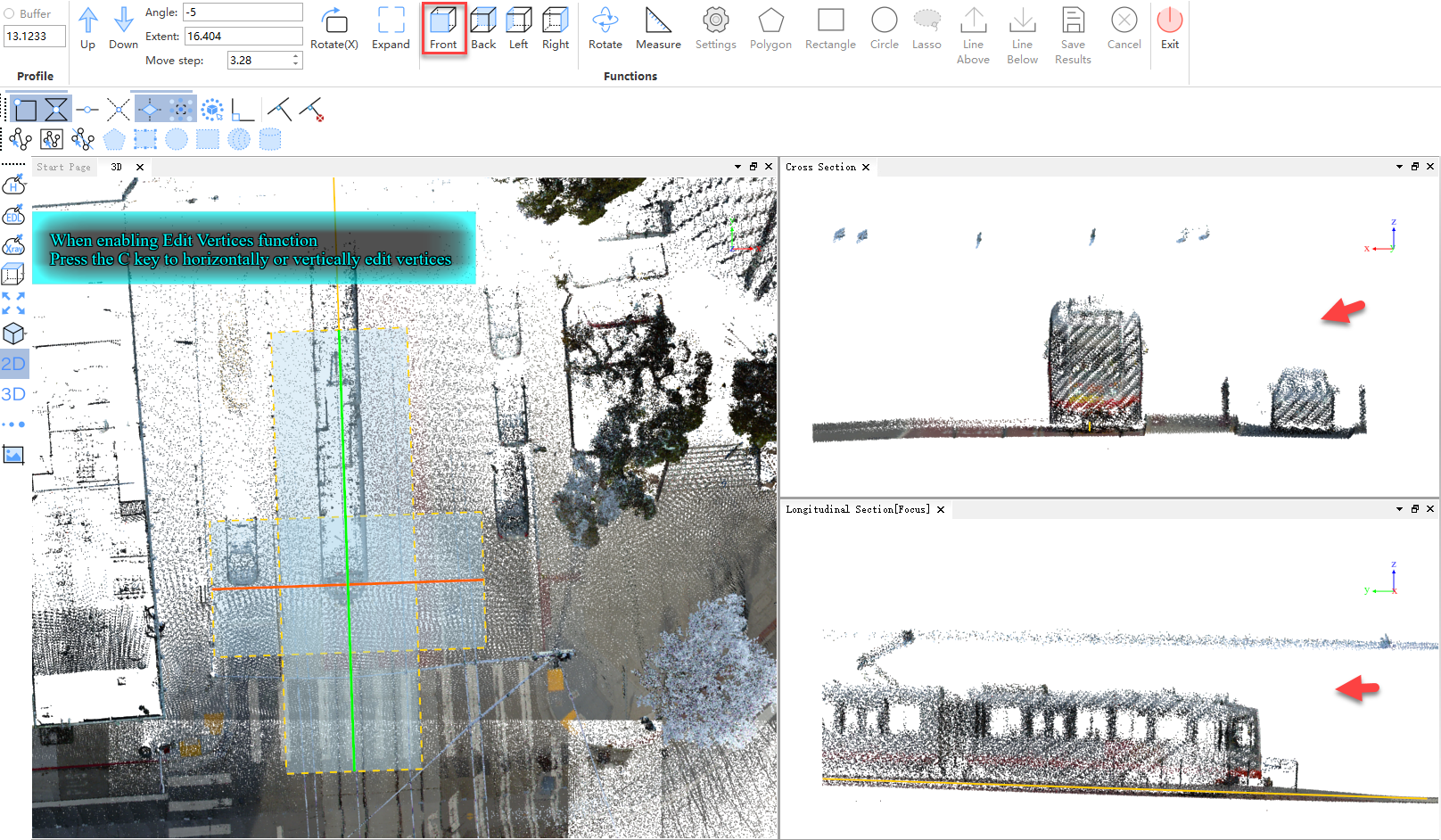Open the H cloud display dropdown
The height and width of the screenshot is (840, 1441).
[x=13, y=185]
